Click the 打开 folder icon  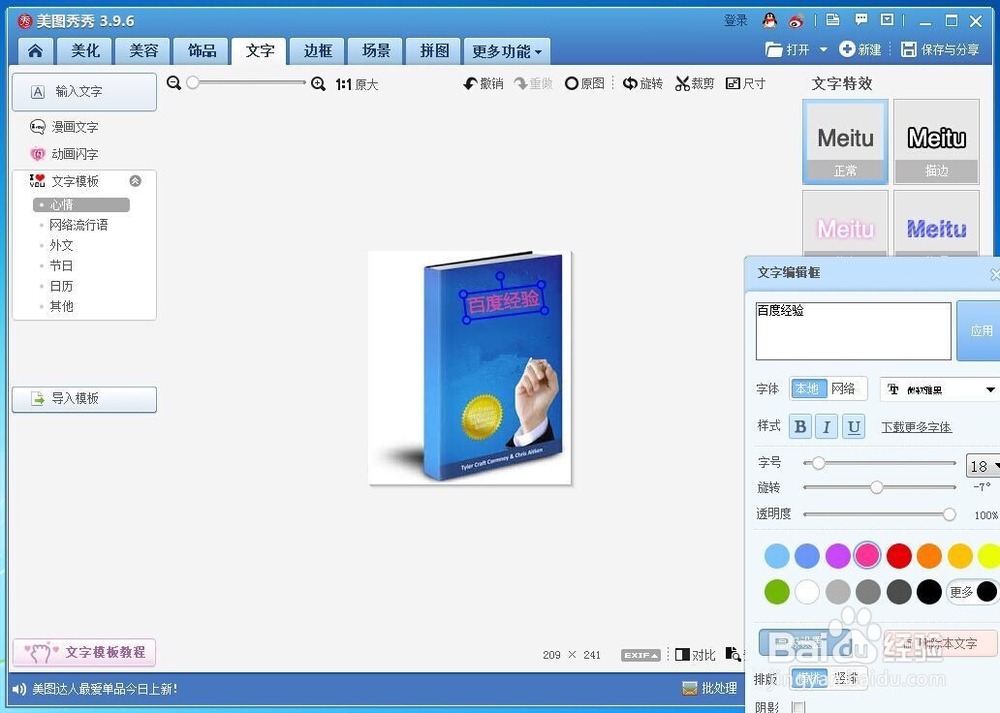pos(774,50)
